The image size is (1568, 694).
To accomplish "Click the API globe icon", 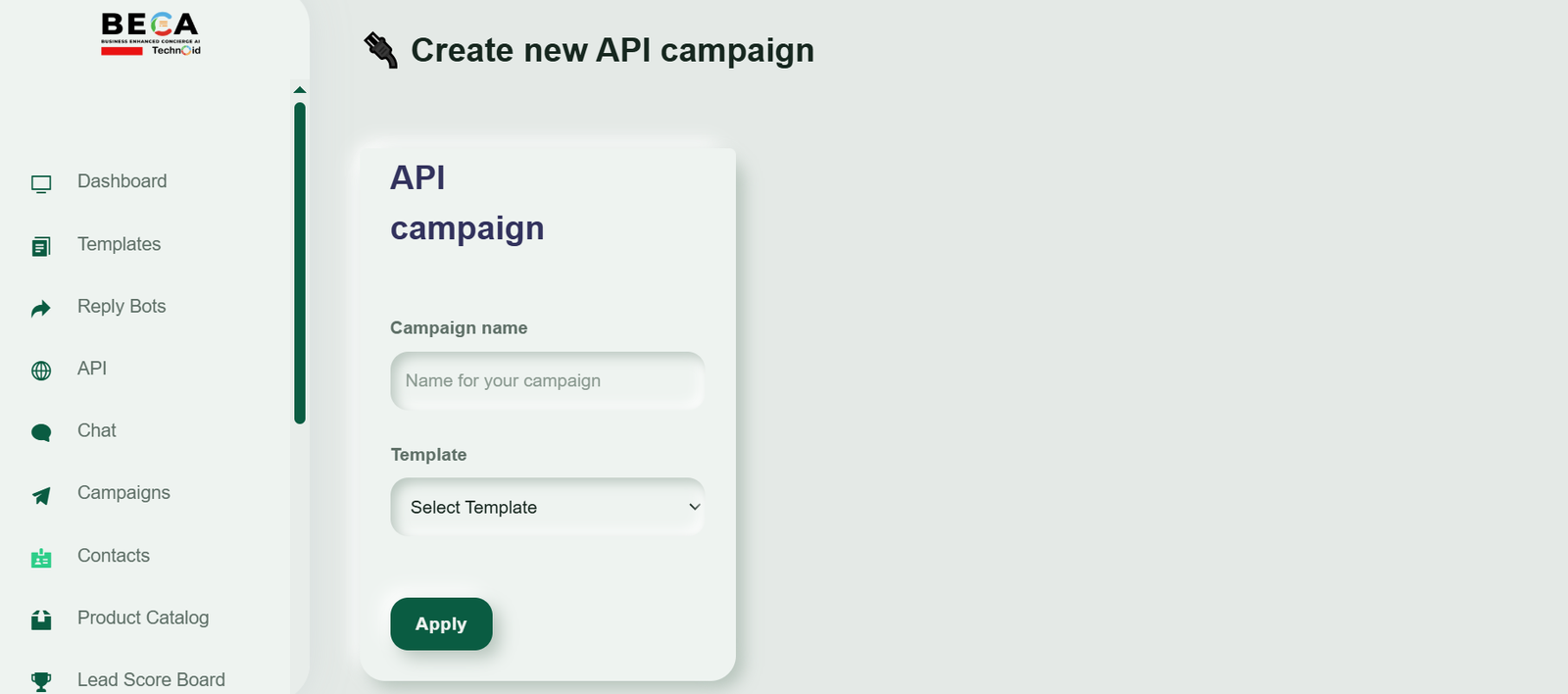I will point(41,371).
